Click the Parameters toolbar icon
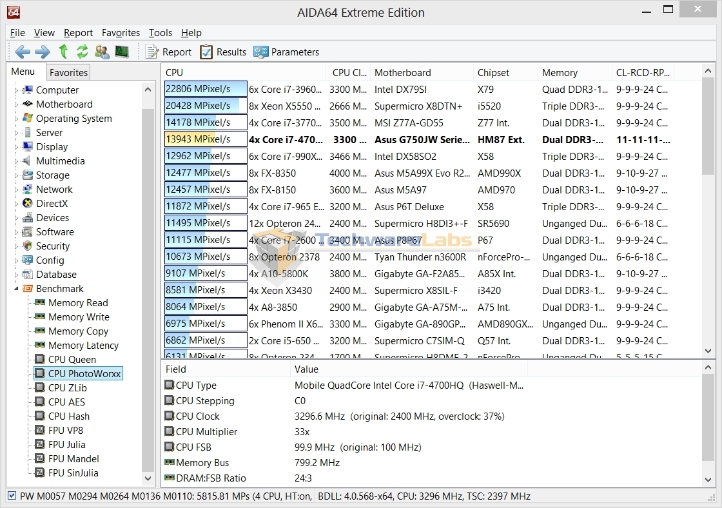 tap(261, 52)
